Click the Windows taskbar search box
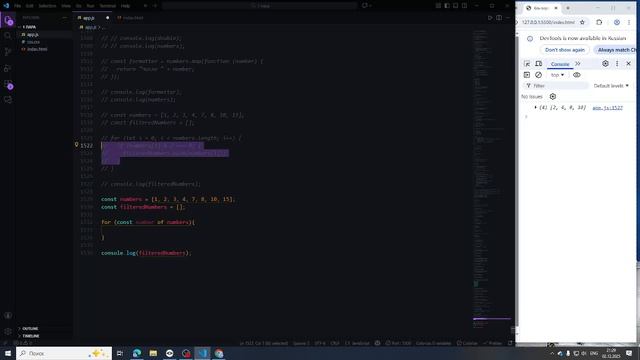The height and width of the screenshot is (360, 640). tap(64, 353)
